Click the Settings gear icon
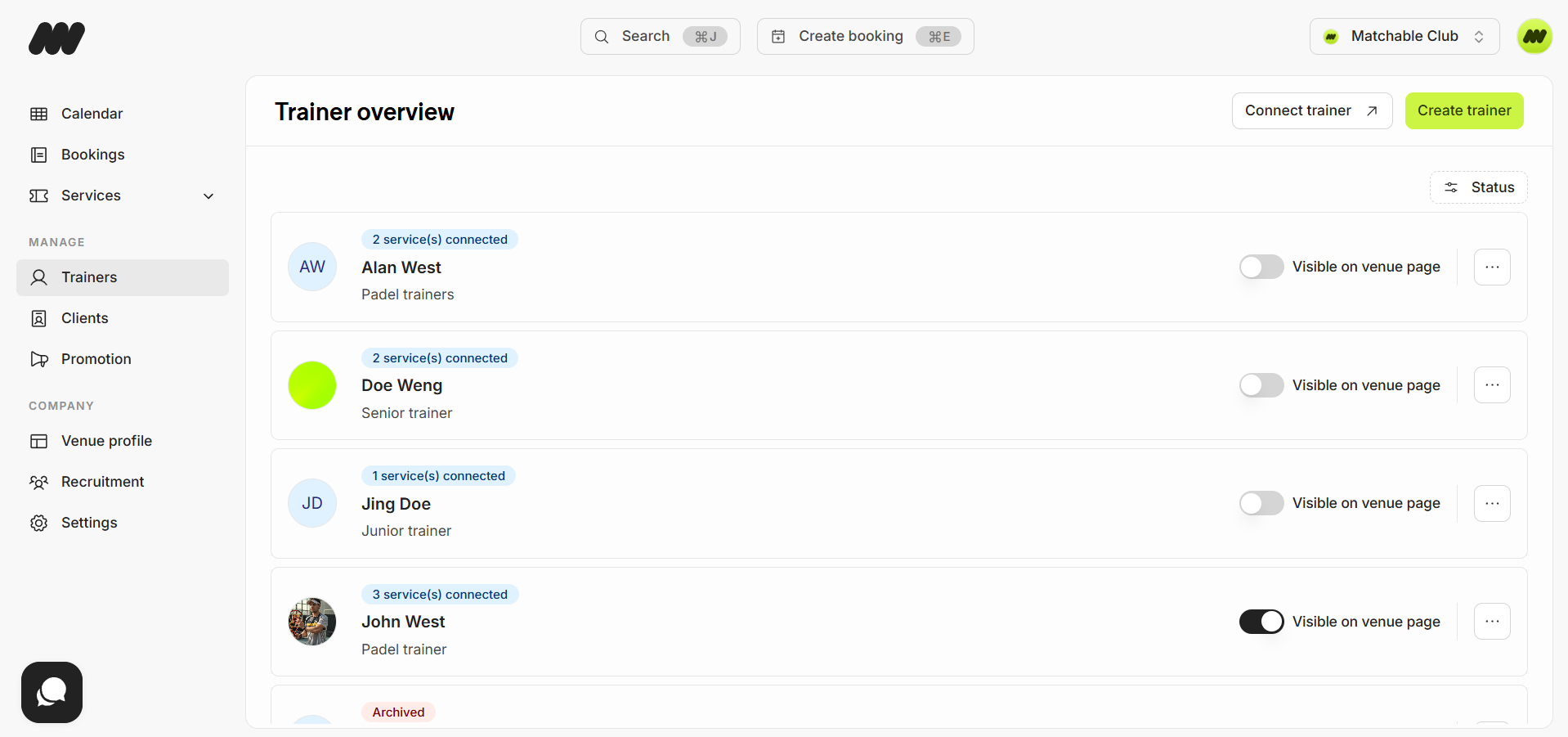1568x737 pixels. coord(38,523)
